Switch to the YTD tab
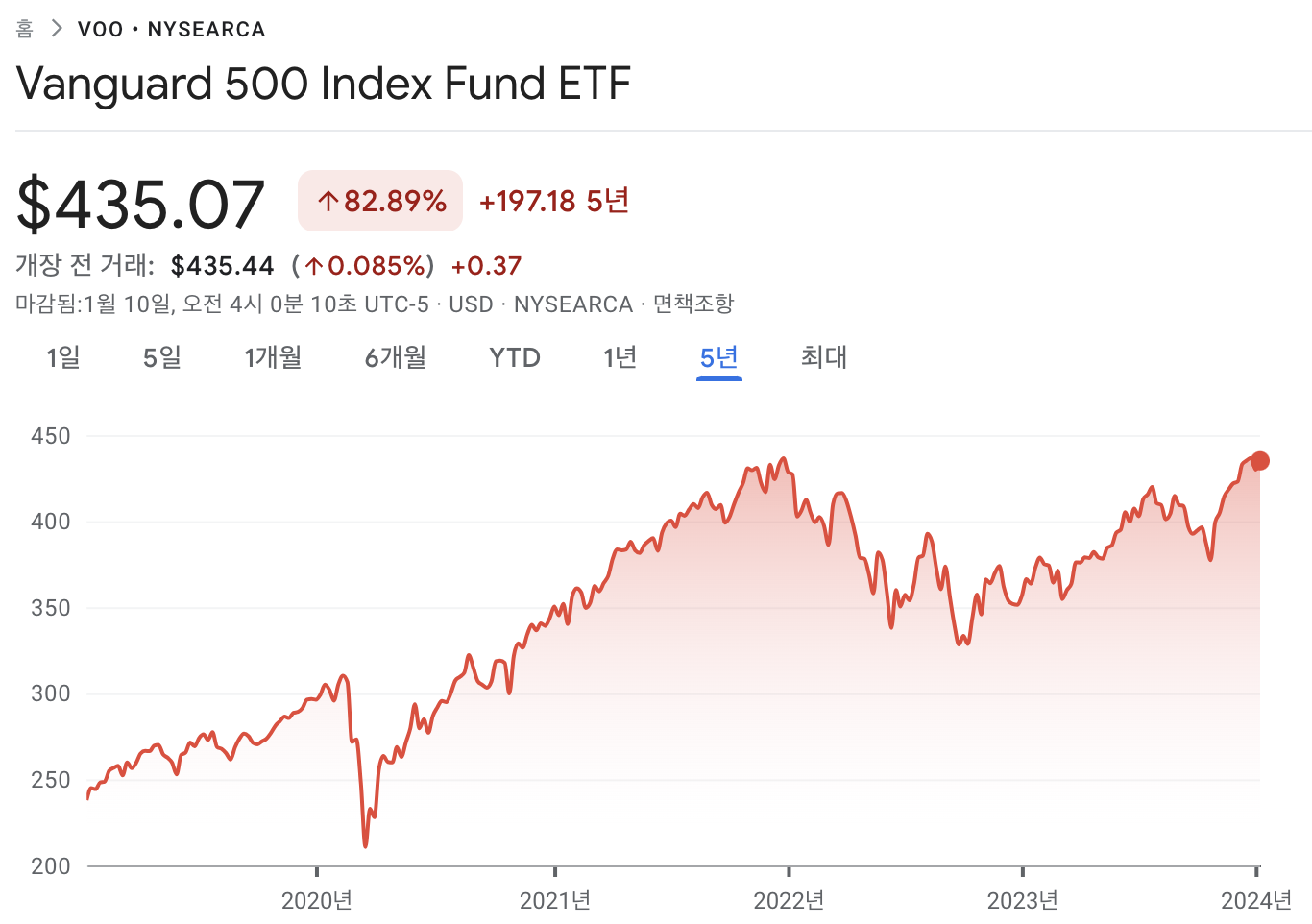Image resolution: width=1312 pixels, height=924 pixels. (515, 357)
